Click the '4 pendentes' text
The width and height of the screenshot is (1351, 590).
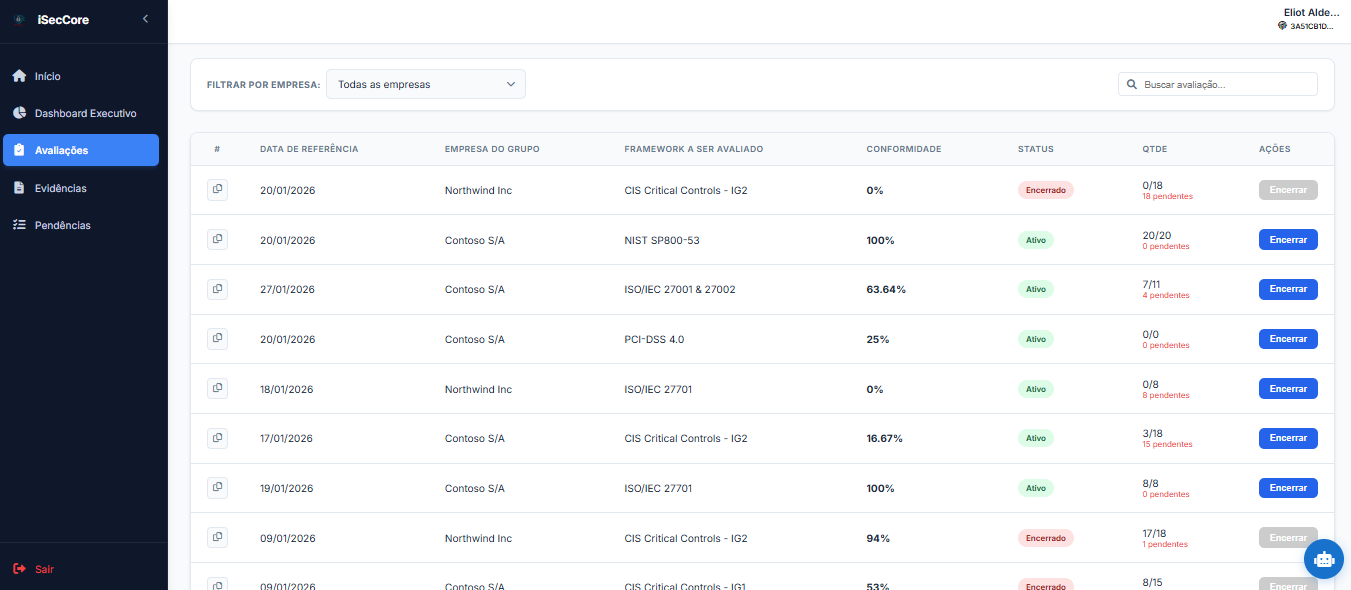coord(1166,296)
